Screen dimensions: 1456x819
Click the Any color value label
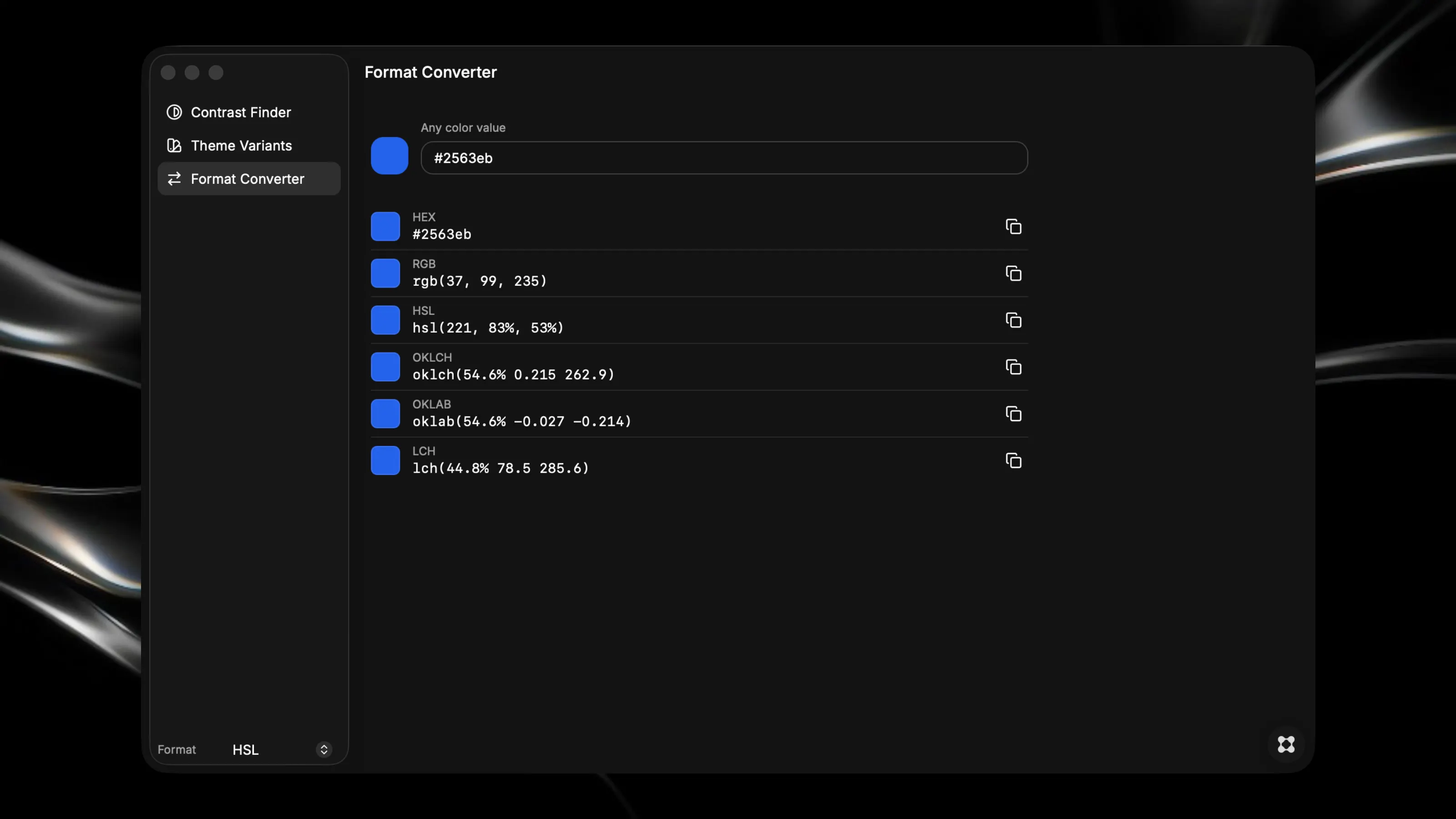point(463,128)
